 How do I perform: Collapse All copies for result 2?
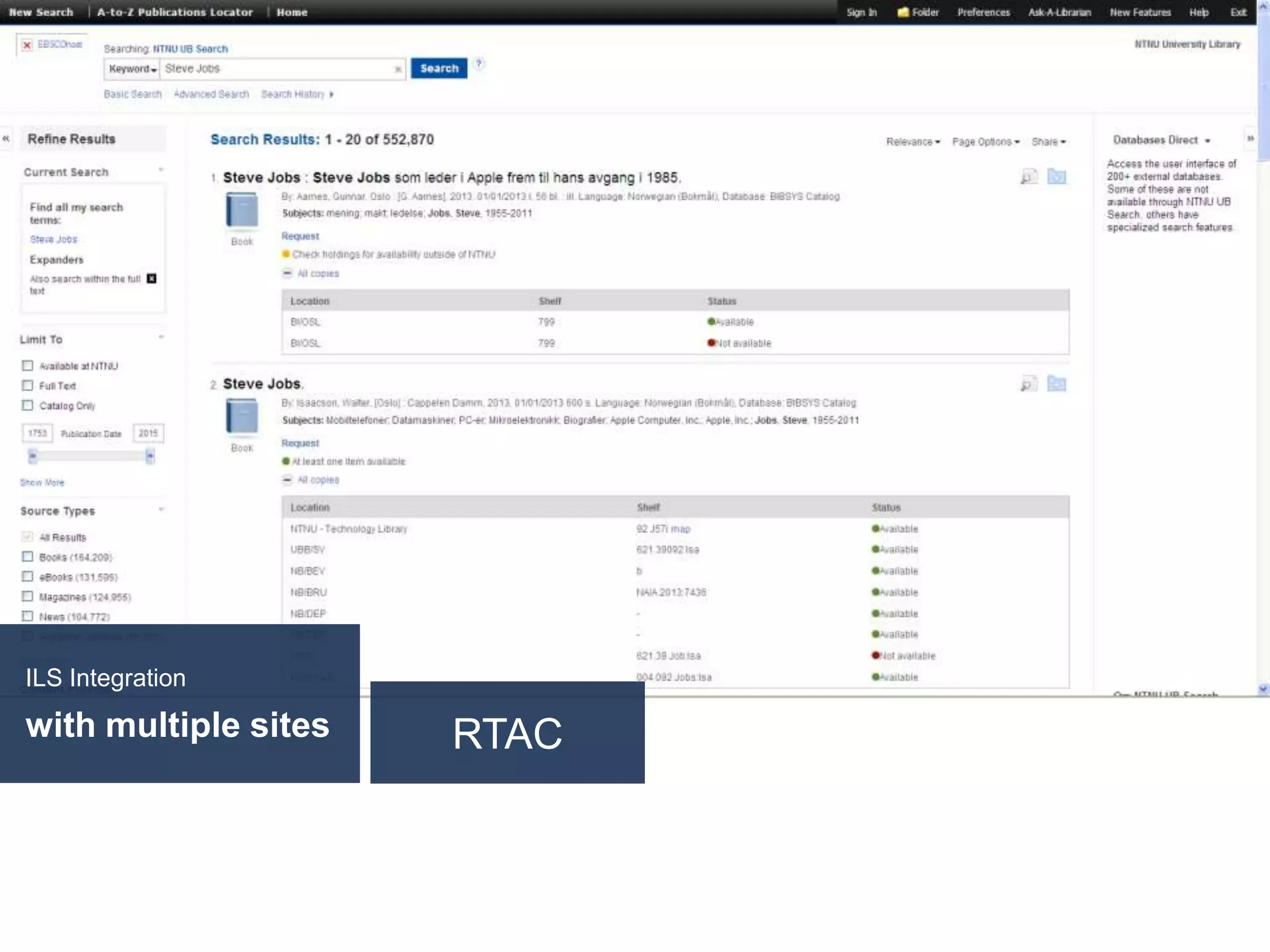287,480
